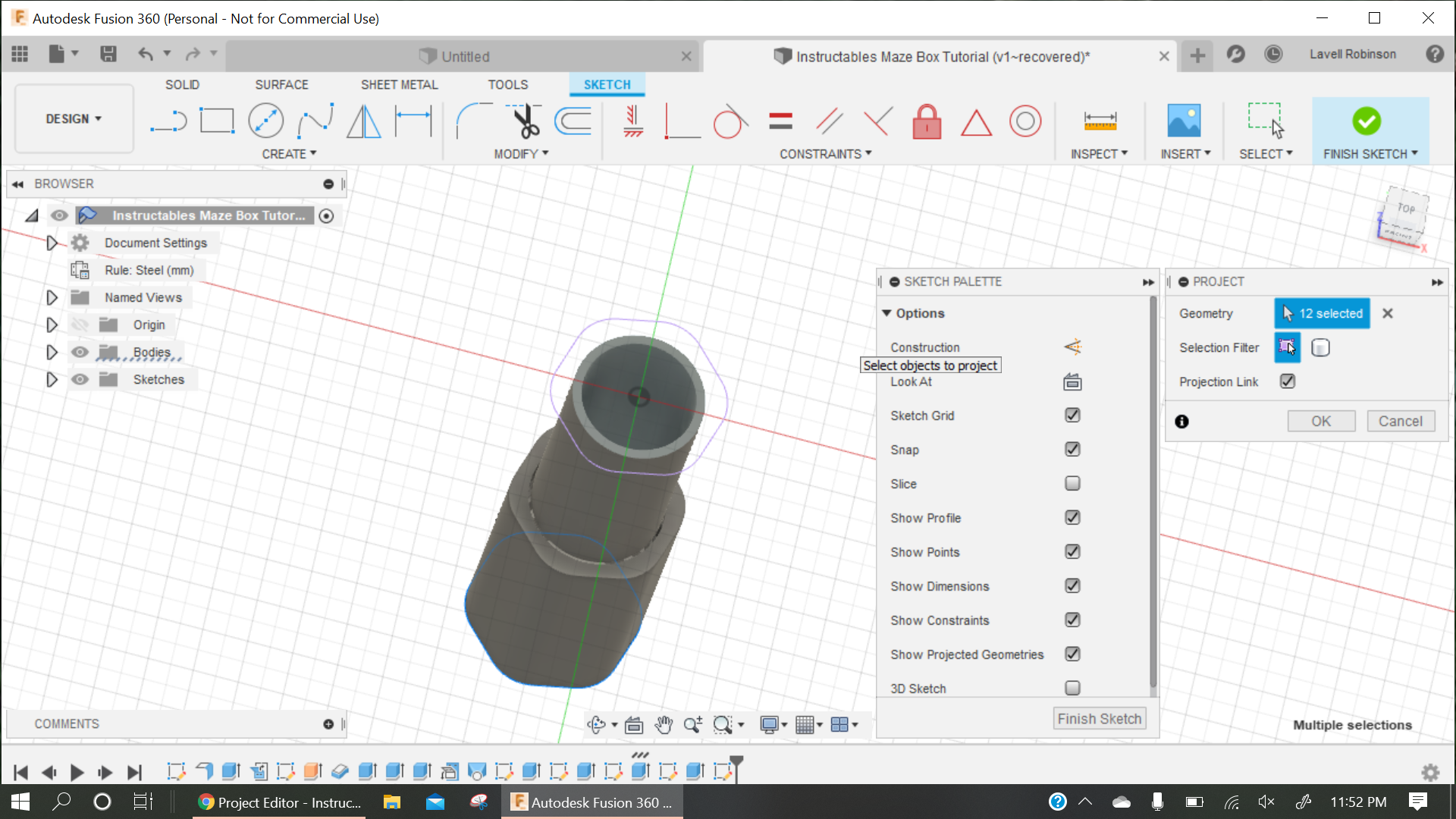Viewport: 1456px width, 819px height.
Task: Open the DESIGN workspace dropdown
Action: click(74, 119)
